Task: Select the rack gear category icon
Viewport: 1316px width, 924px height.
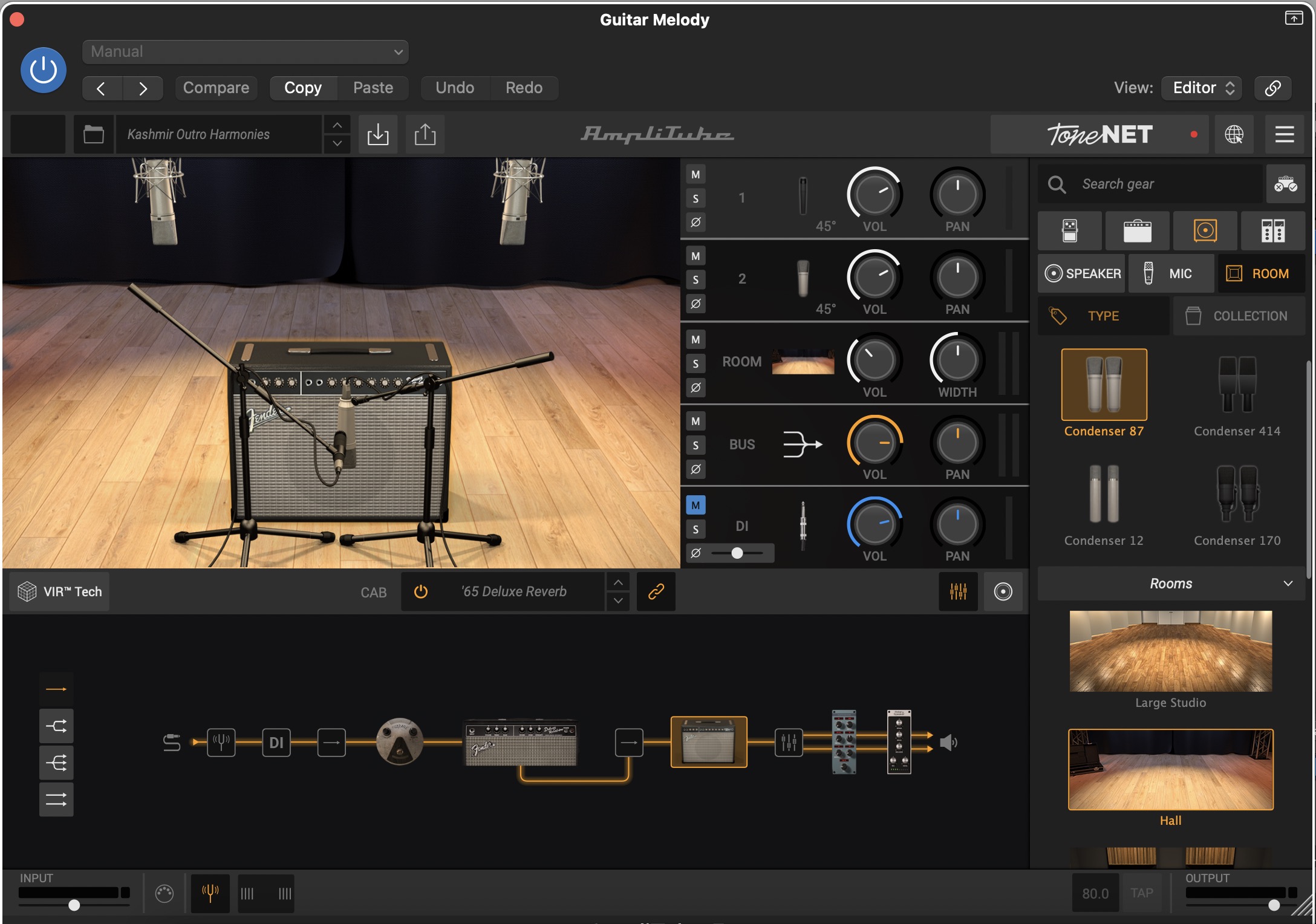Action: point(1272,230)
